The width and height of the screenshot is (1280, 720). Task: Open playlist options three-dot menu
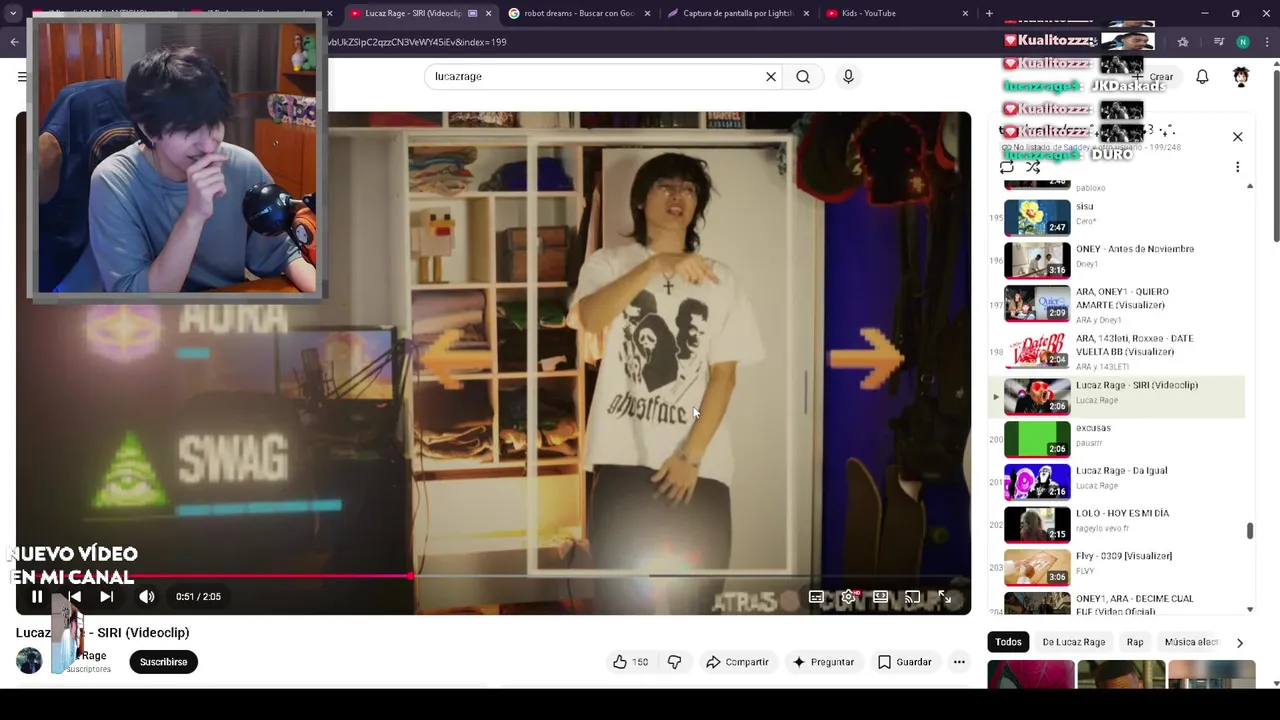pyautogui.click(x=1237, y=167)
